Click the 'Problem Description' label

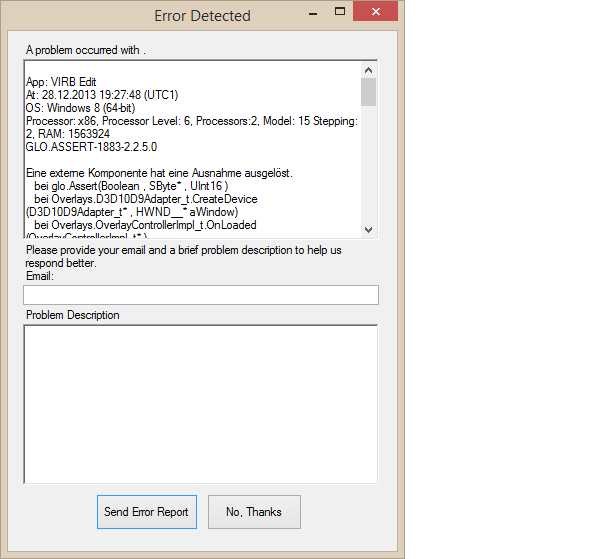73,315
